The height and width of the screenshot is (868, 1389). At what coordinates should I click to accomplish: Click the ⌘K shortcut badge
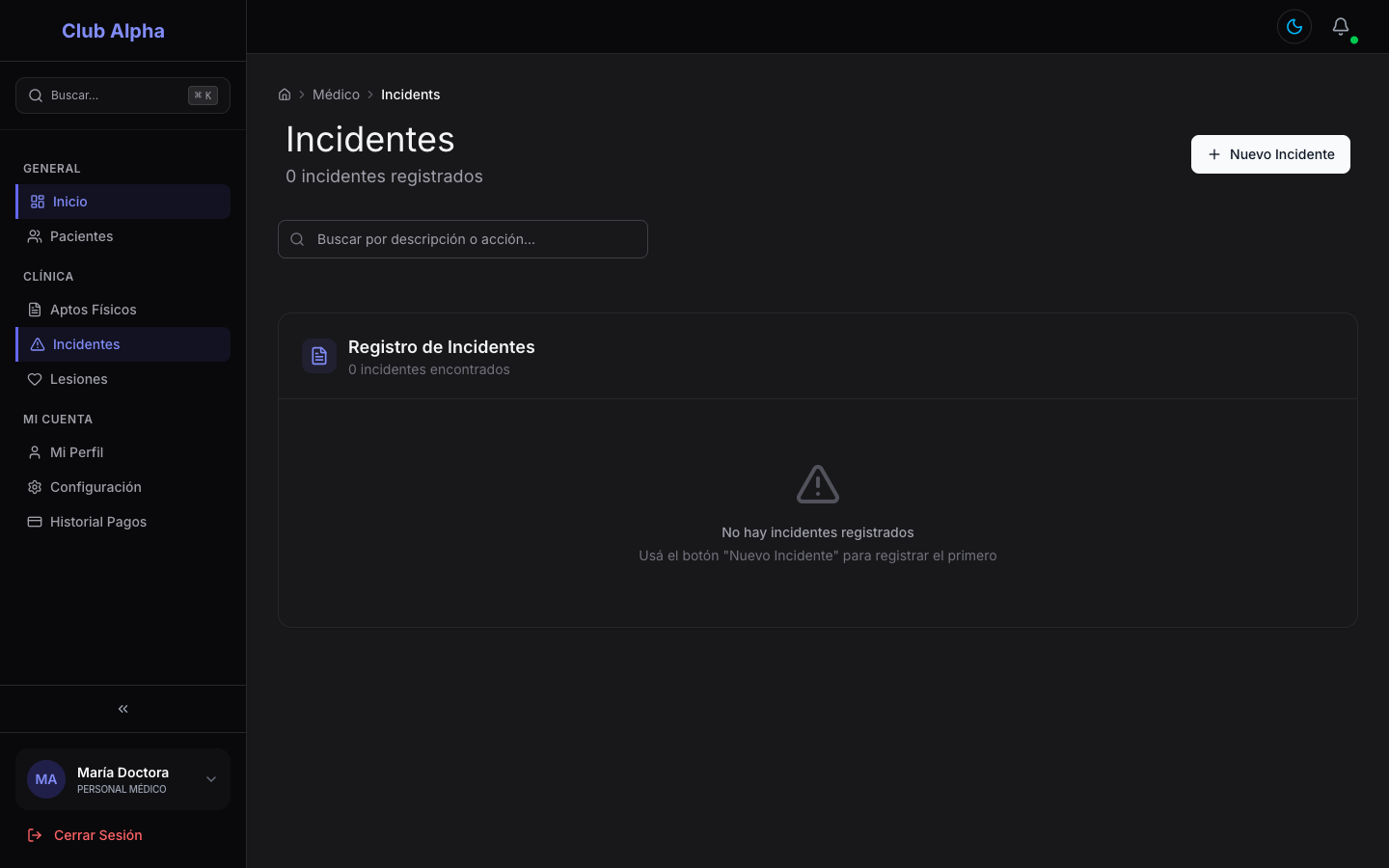203,95
